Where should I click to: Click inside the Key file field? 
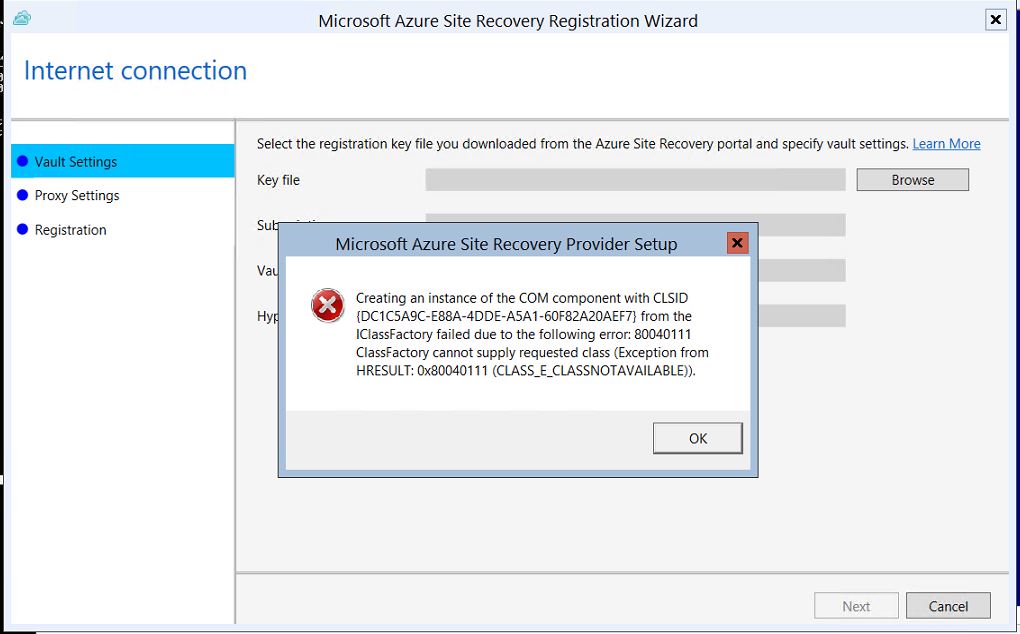[x=635, y=180]
